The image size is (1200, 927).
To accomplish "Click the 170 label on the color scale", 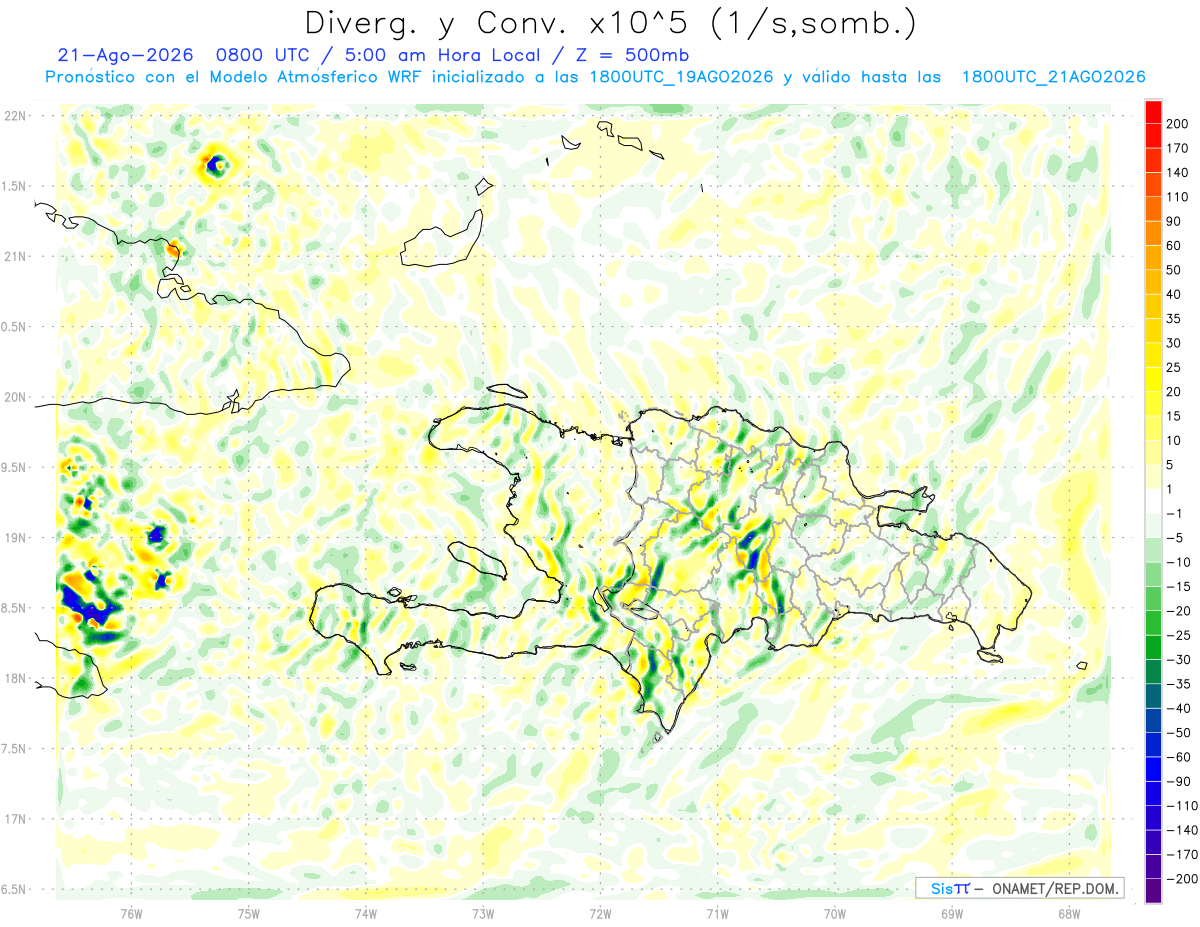I will (x=1176, y=148).
